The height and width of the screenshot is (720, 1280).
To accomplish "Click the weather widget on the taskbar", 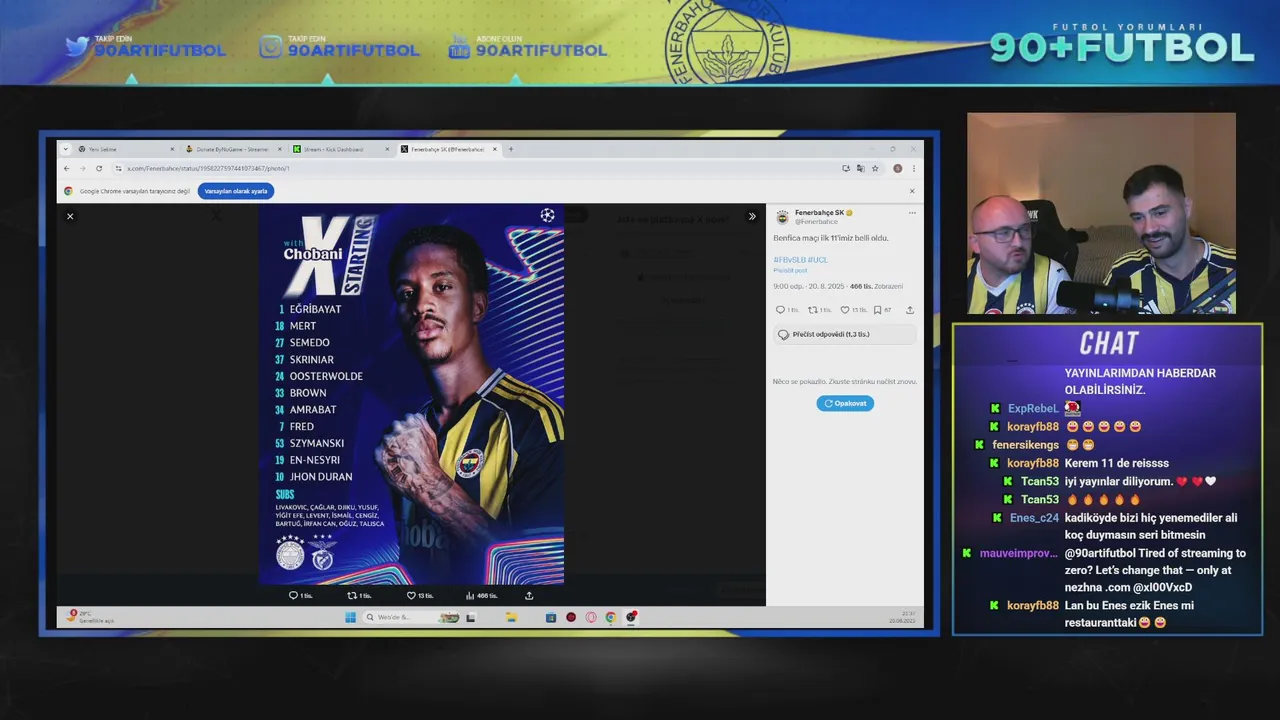I will pos(90,617).
